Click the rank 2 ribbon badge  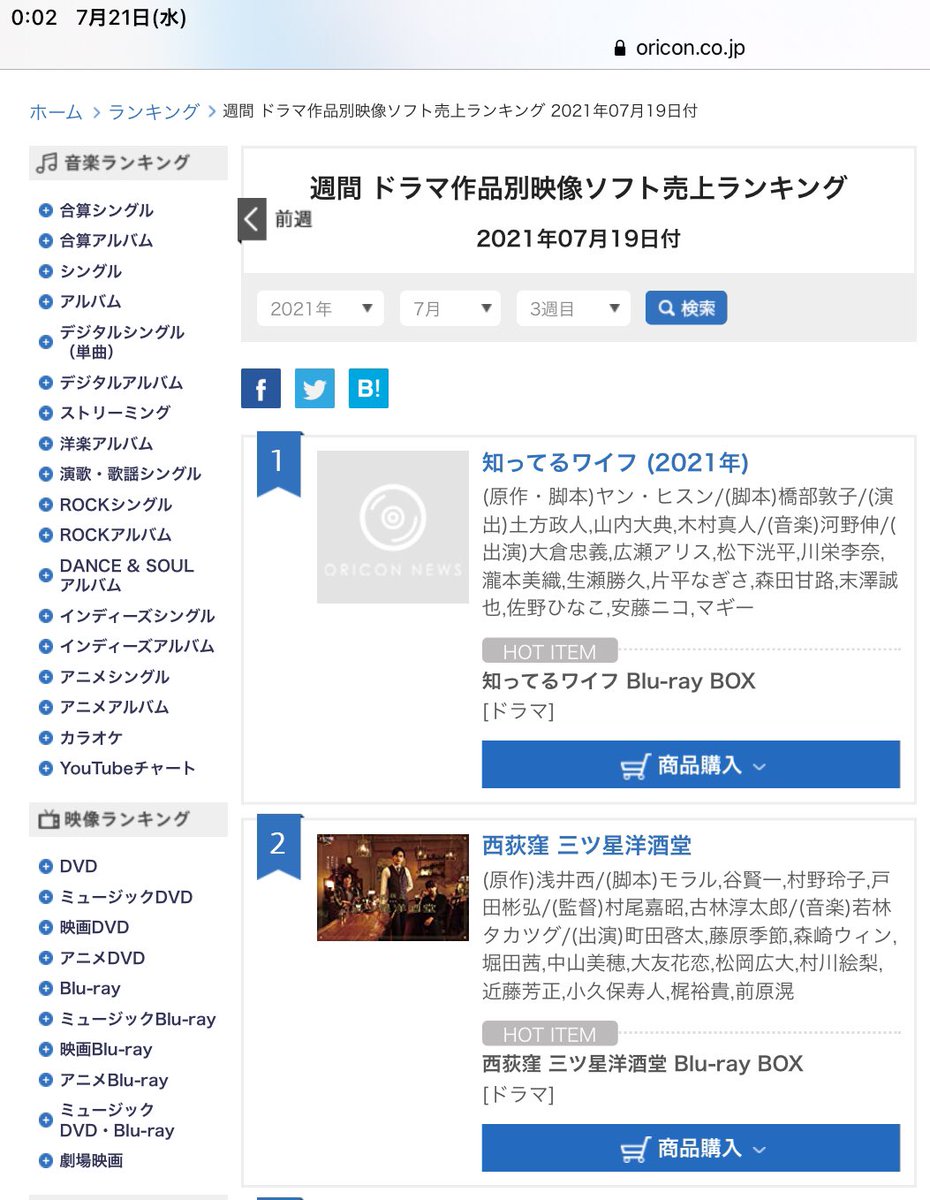(x=278, y=846)
